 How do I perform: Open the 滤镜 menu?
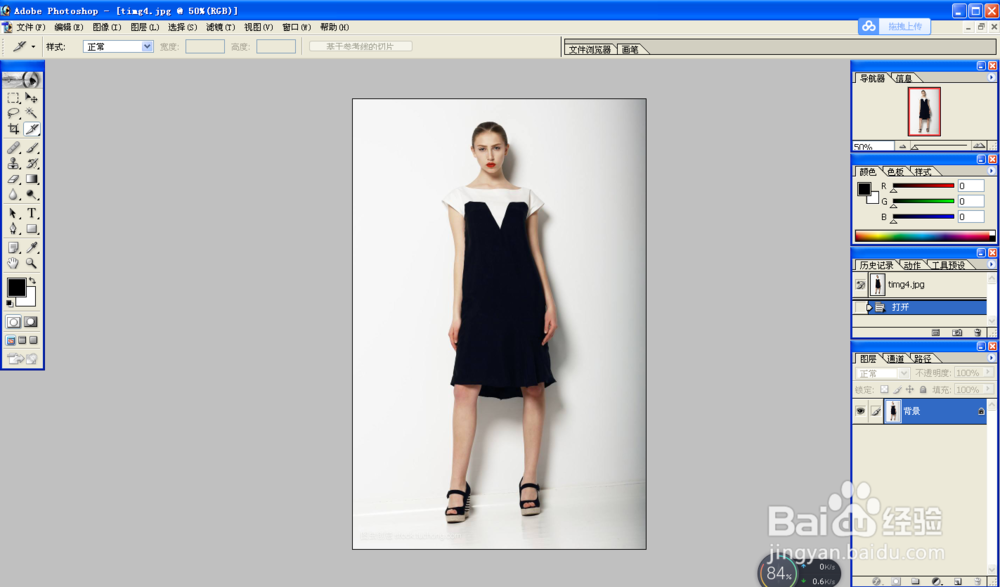tap(221, 27)
